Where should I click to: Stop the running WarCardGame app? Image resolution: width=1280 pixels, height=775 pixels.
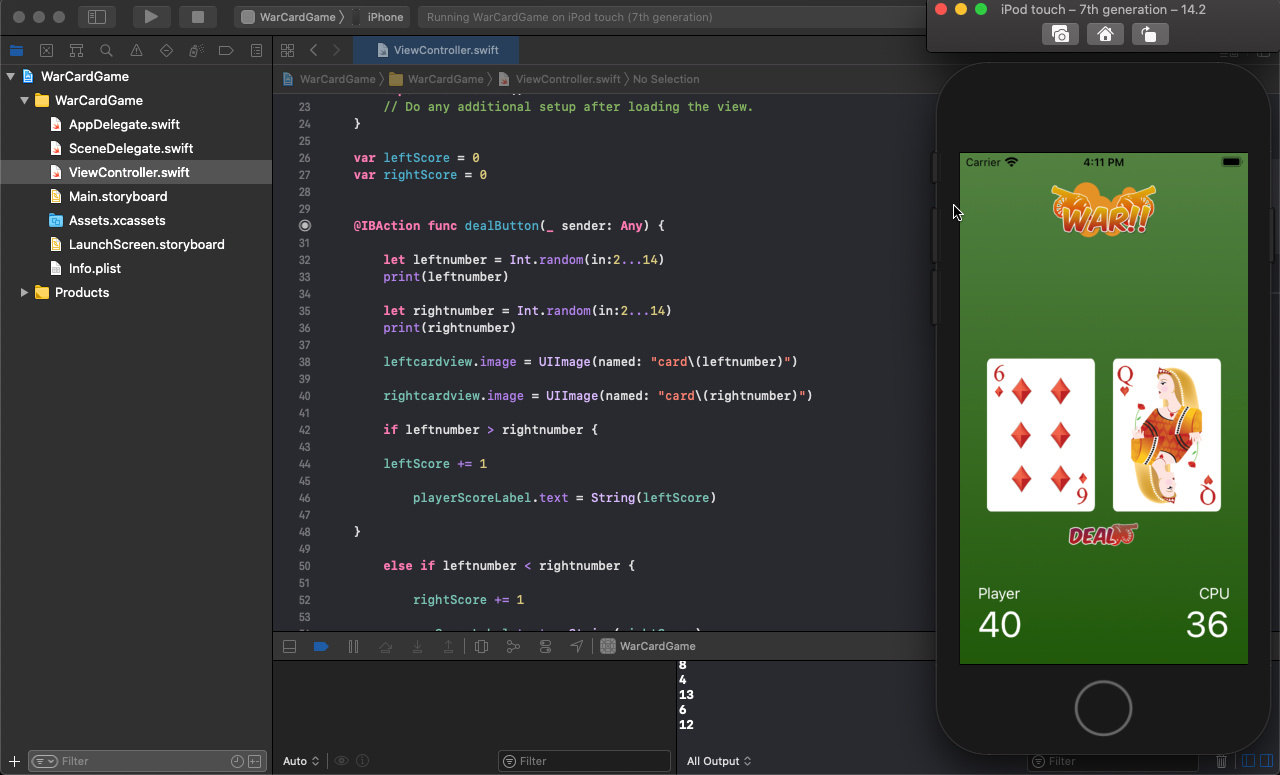tap(198, 17)
